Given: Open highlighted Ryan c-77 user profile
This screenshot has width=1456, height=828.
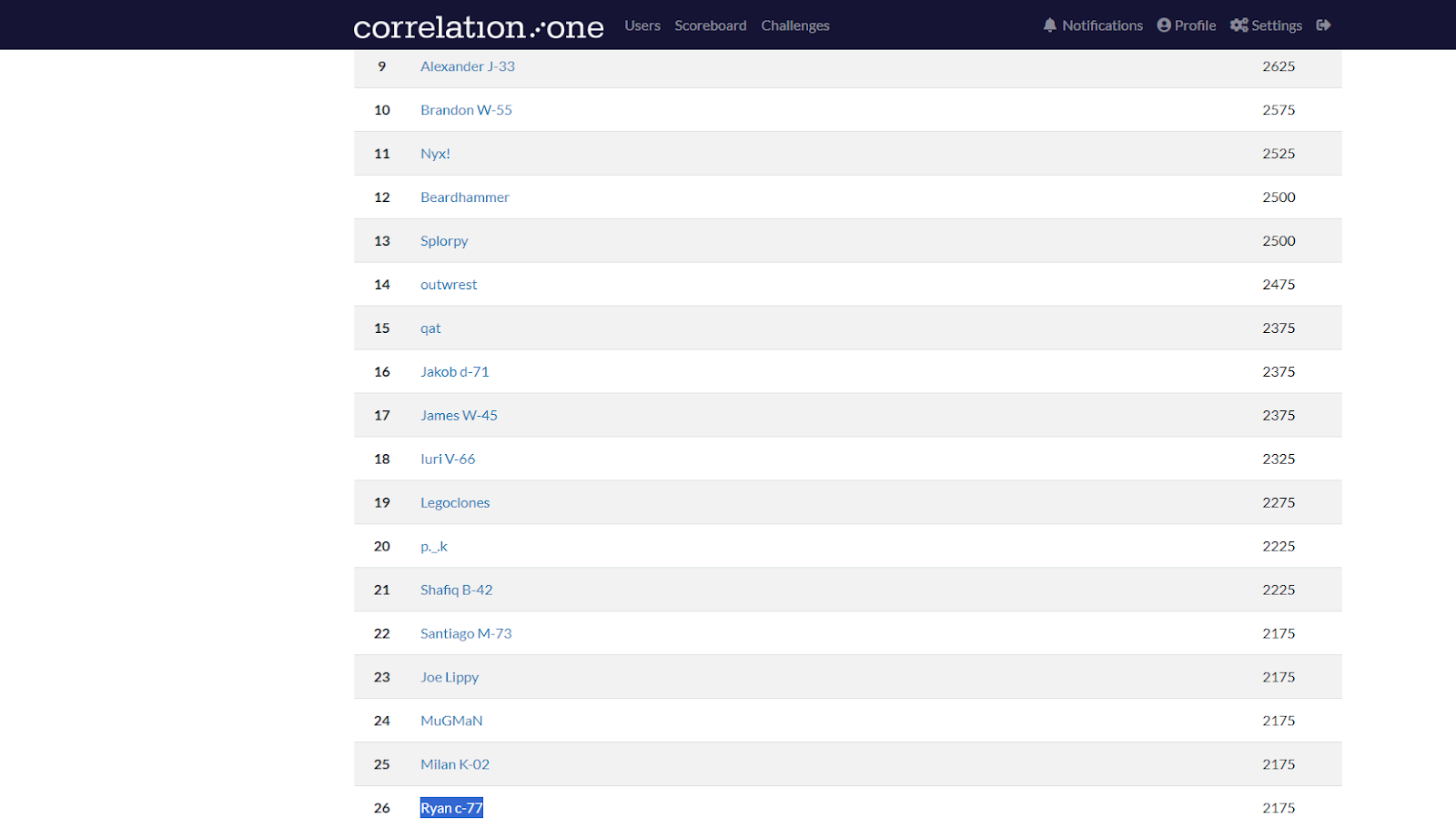Looking at the screenshot, I should coord(451,808).
